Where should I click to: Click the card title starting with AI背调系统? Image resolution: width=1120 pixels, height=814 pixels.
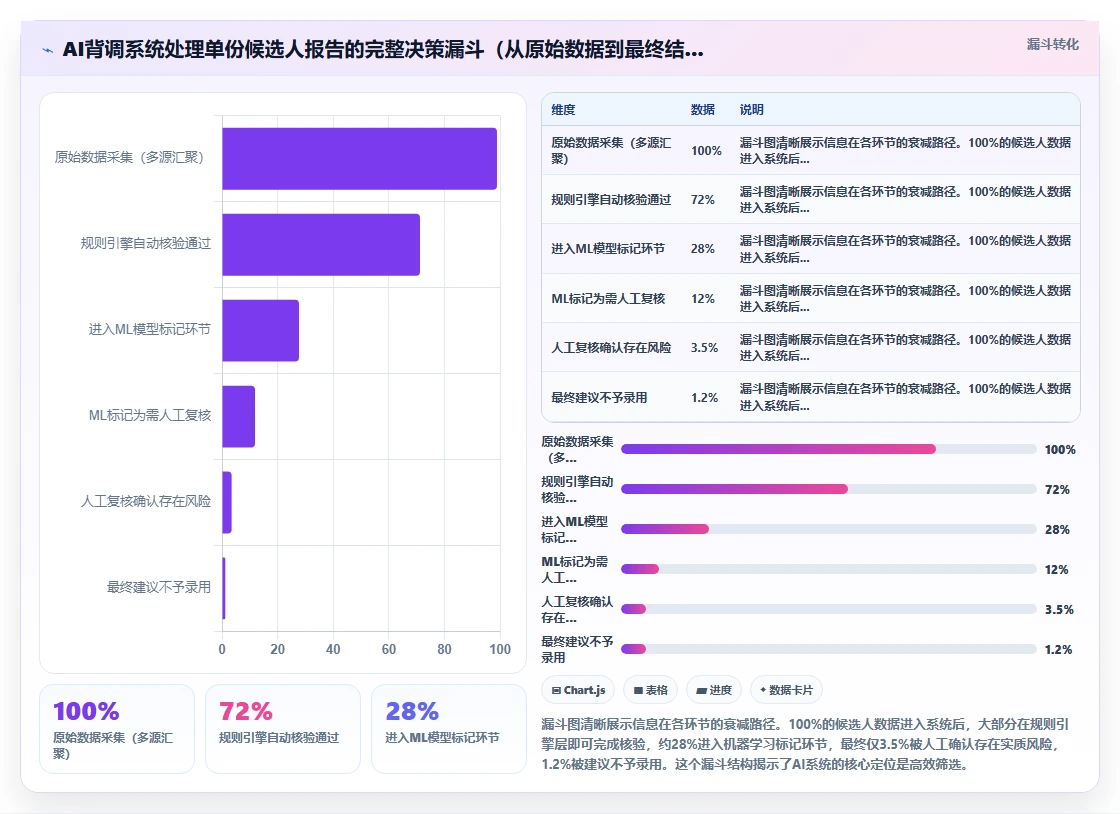pyautogui.click(x=383, y=50)
